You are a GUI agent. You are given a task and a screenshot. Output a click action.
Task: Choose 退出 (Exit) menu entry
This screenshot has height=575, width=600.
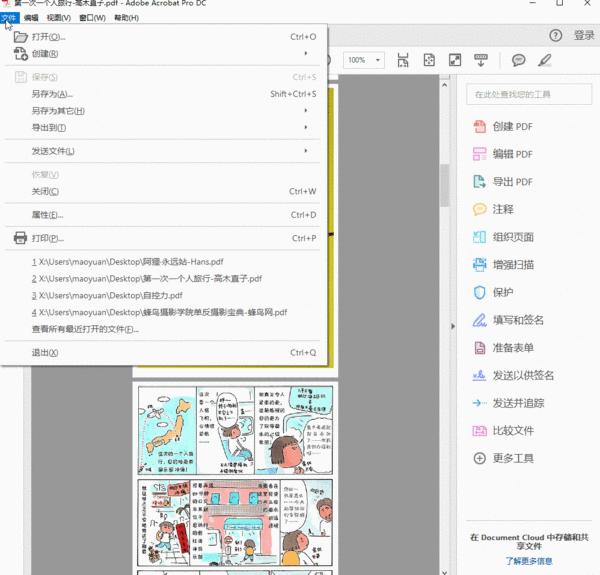point(163,353)
